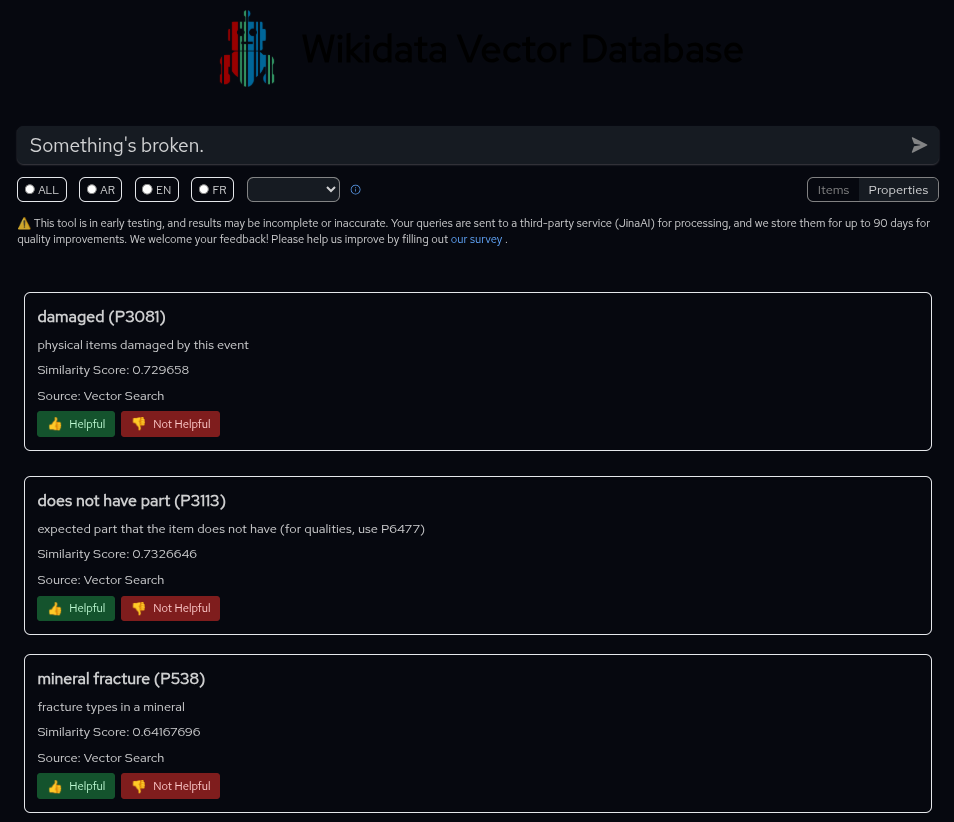
Task: Mark mineral fracture (P538) as Helpful
Action: 76,786
